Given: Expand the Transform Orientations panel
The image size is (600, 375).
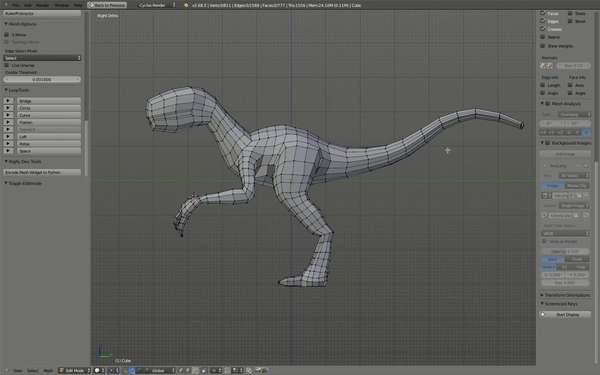Looking at the screenshot, I should tap(566, 295).
